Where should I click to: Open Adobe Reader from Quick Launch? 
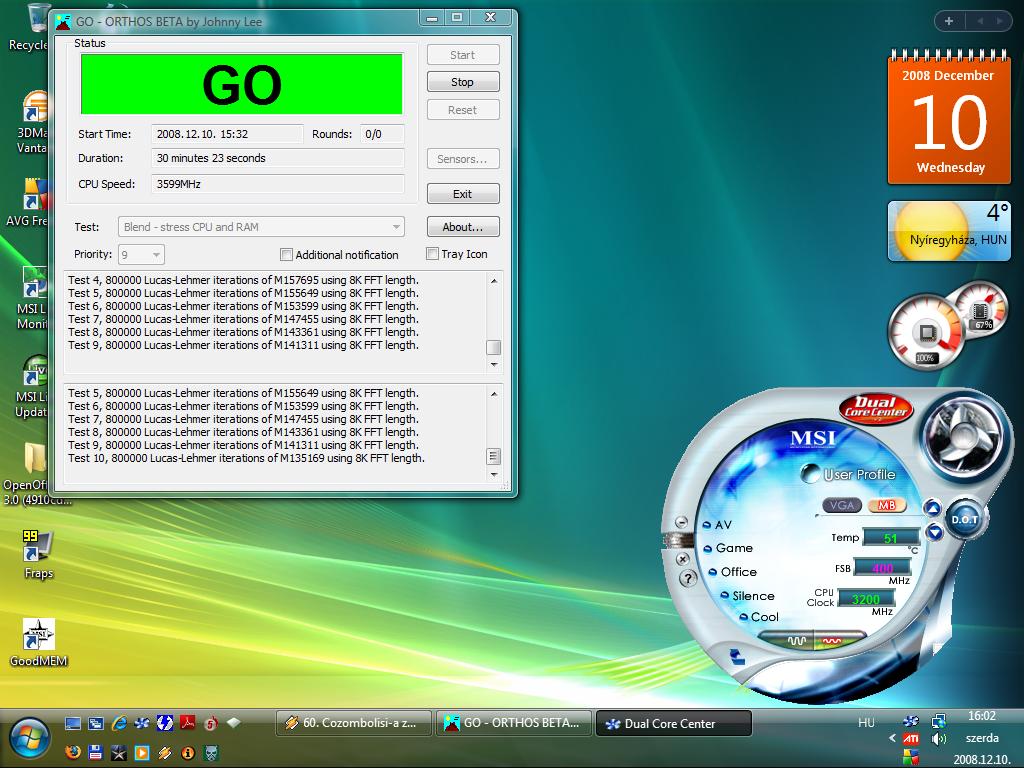click(x=188, y=723)
